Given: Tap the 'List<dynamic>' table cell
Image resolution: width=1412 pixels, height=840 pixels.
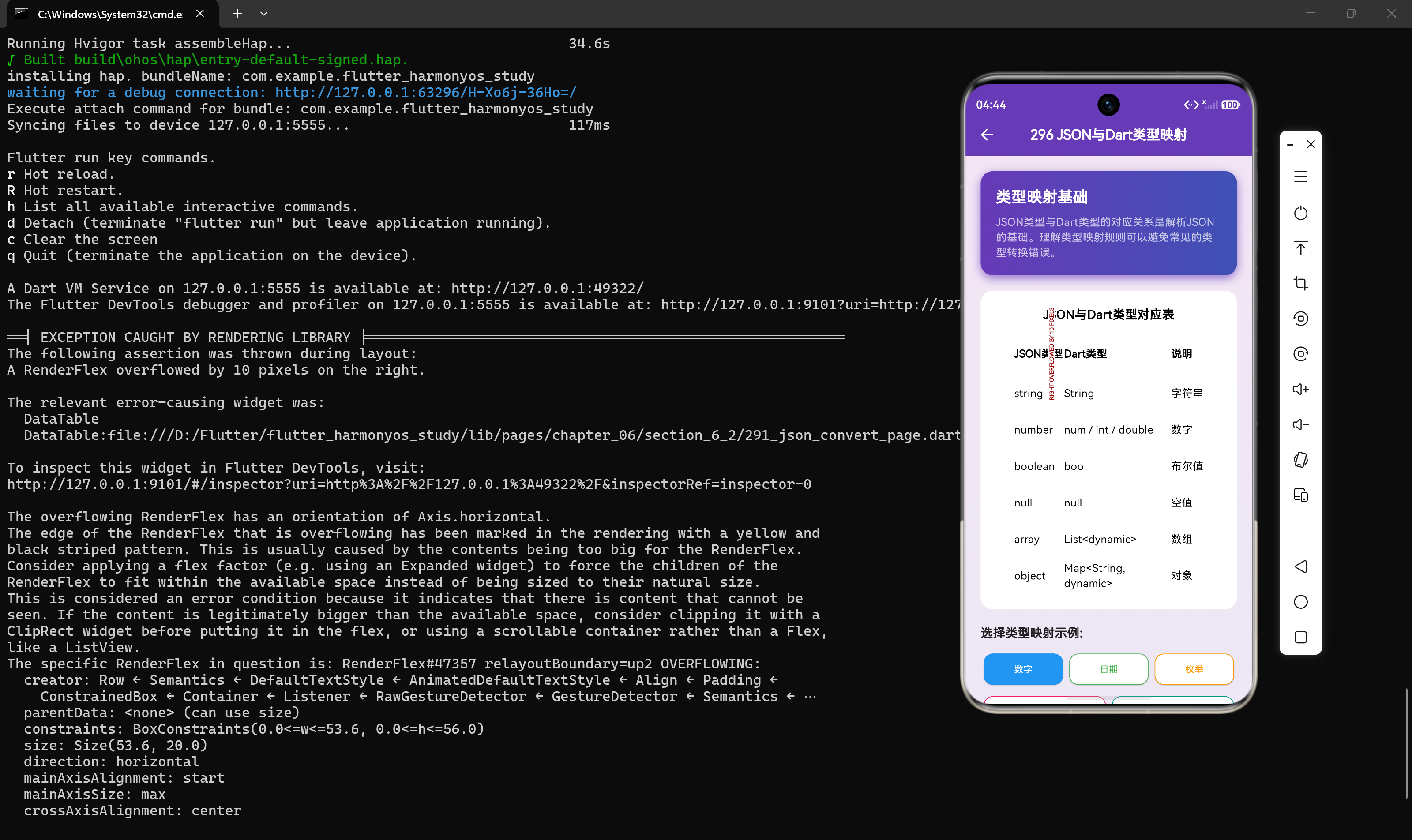Looking at the screenshot, I should (1100, 540).
